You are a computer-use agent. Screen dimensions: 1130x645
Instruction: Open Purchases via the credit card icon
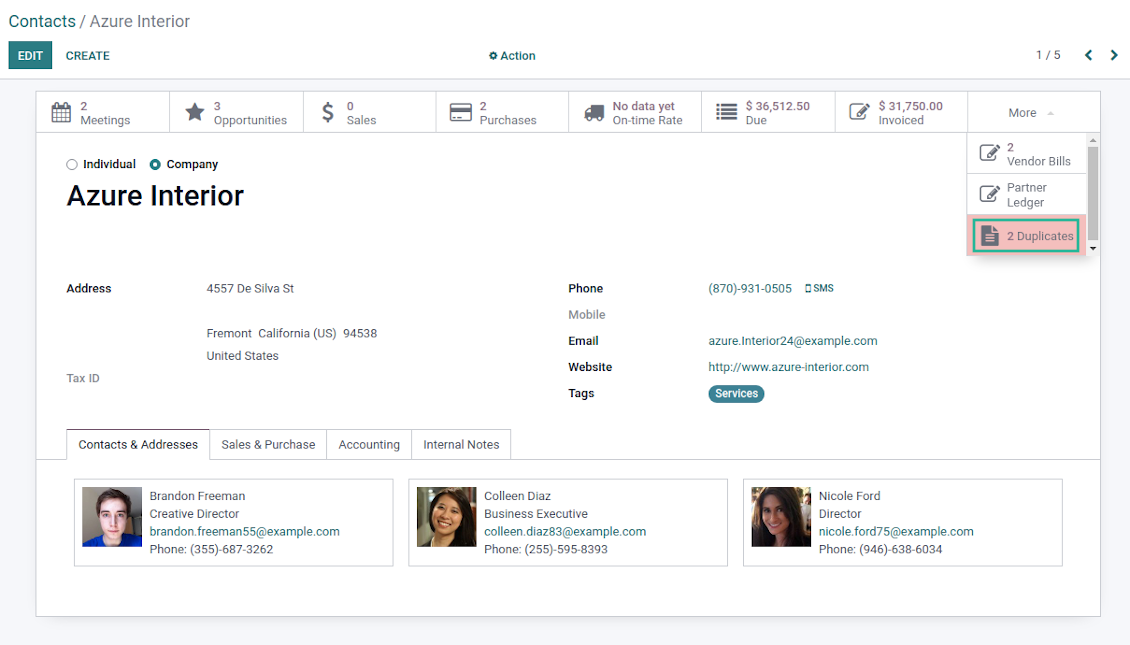[x=460, y=113]
